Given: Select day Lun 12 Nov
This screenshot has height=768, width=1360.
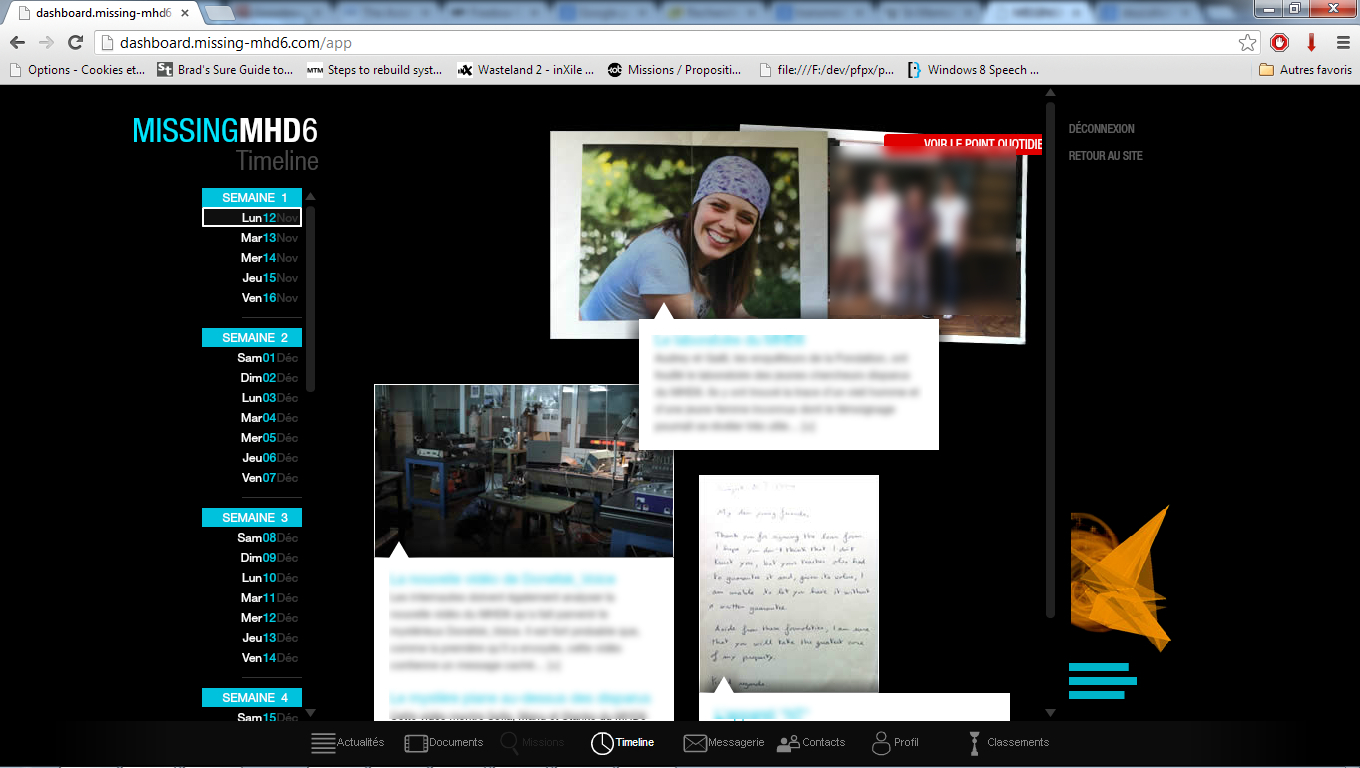Looking at the screenshot, I should pyautogui.click(x=252, y=218).
